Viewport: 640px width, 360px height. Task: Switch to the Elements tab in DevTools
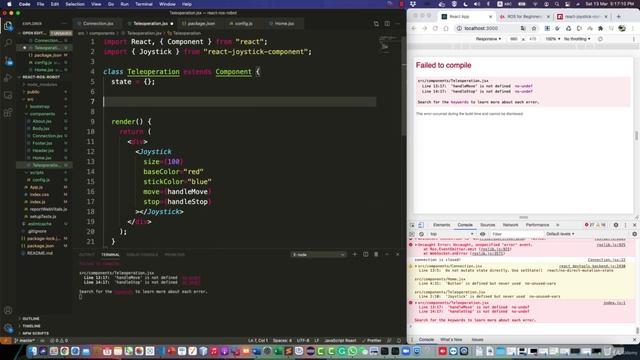[441, 225]
